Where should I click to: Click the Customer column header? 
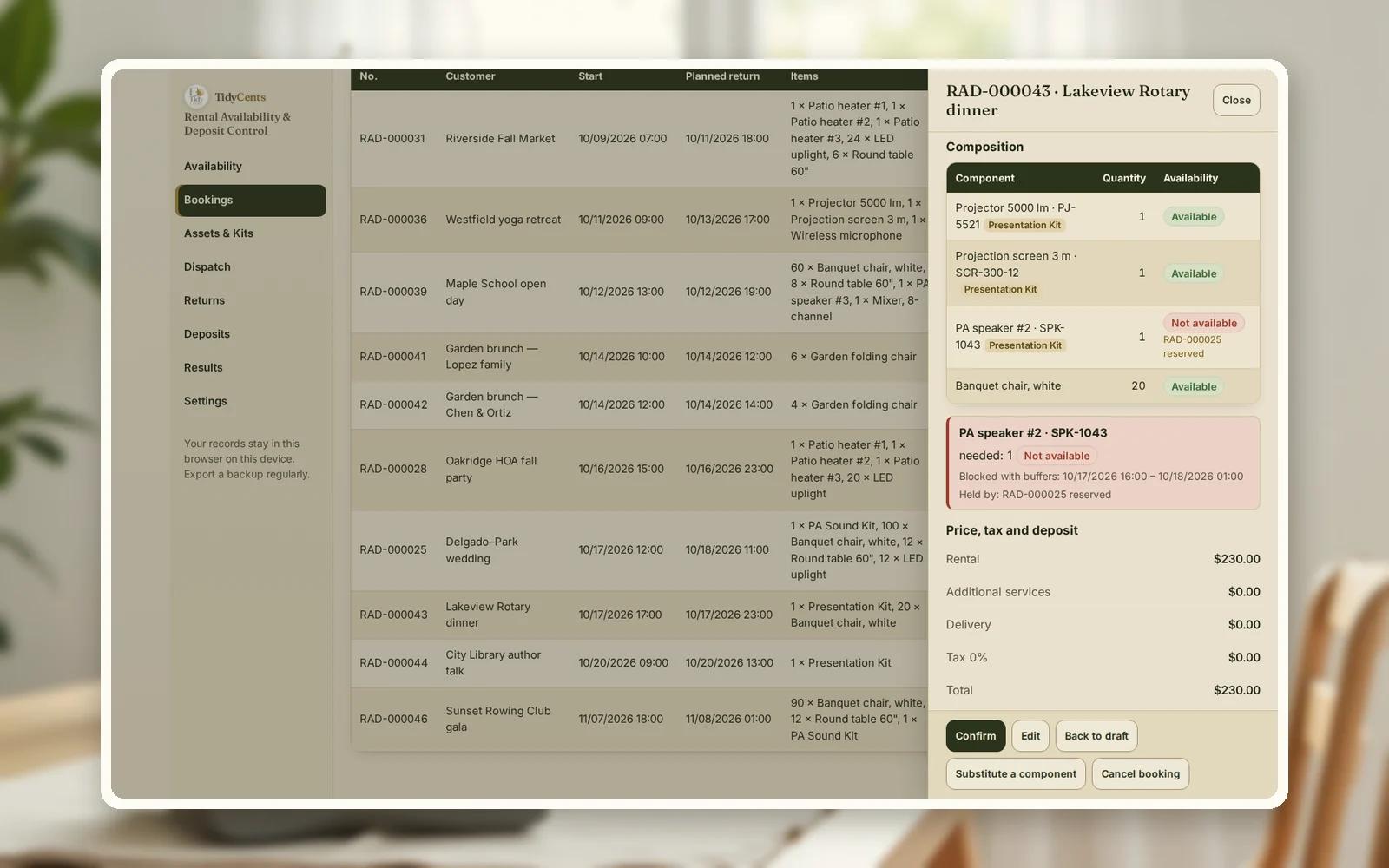(x=470, y=76)
